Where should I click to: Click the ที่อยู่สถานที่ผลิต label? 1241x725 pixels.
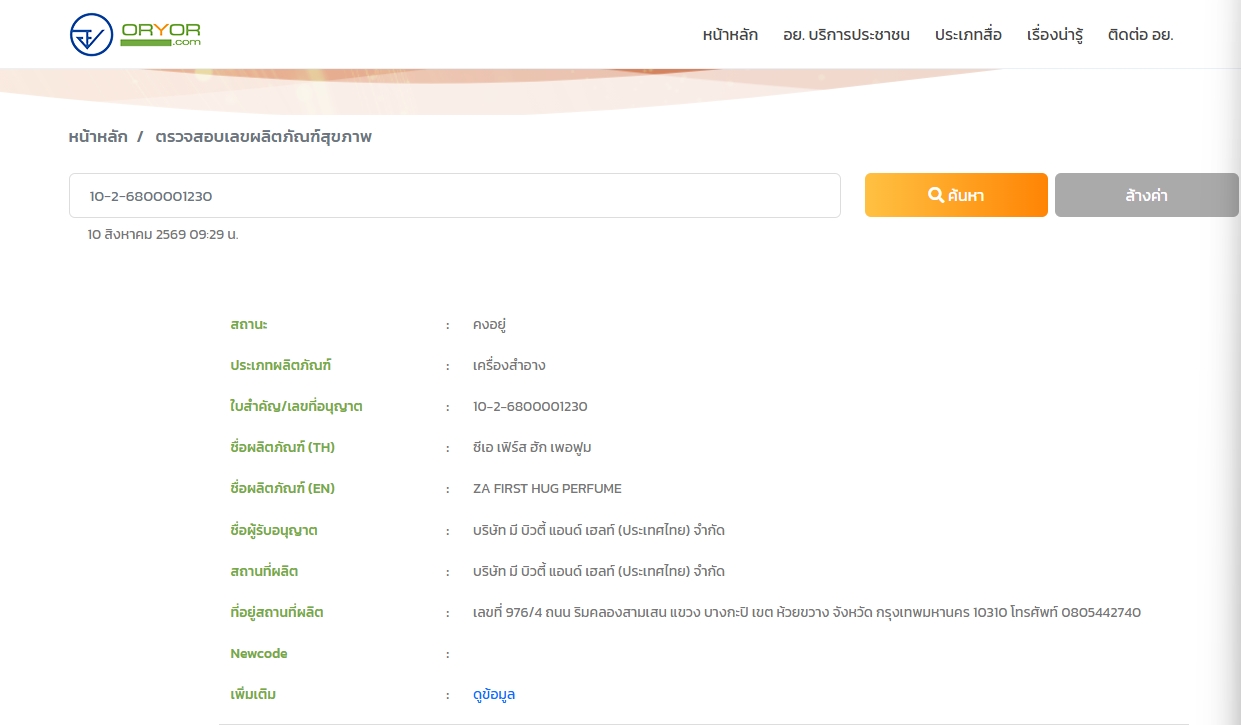pyautogui.click(x=277, y=612)
